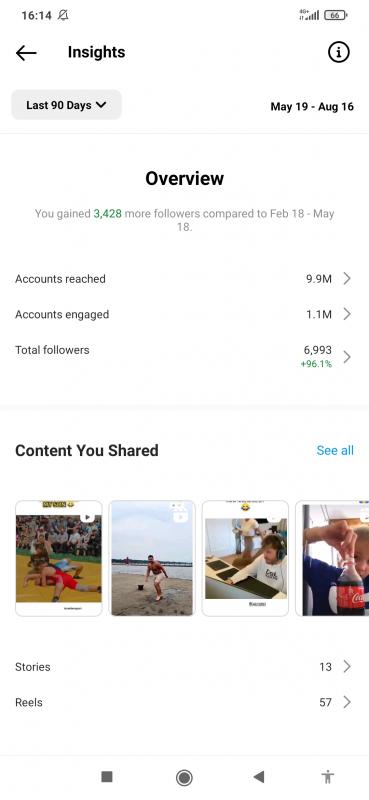Open the Insights info icon
This screenshot has width=369, height=800.
click(339, 52)
